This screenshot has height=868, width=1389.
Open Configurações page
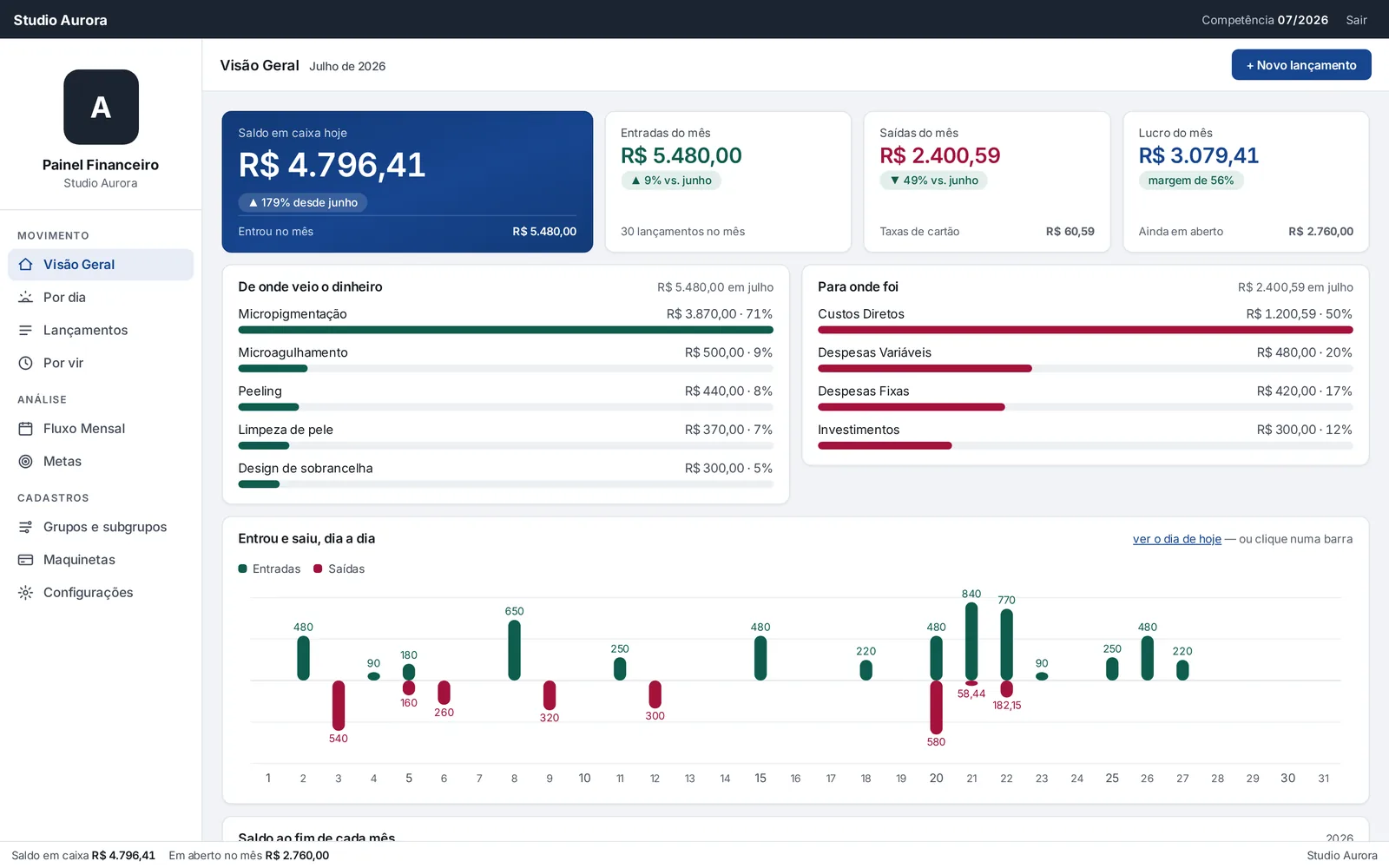coord(101,593)
